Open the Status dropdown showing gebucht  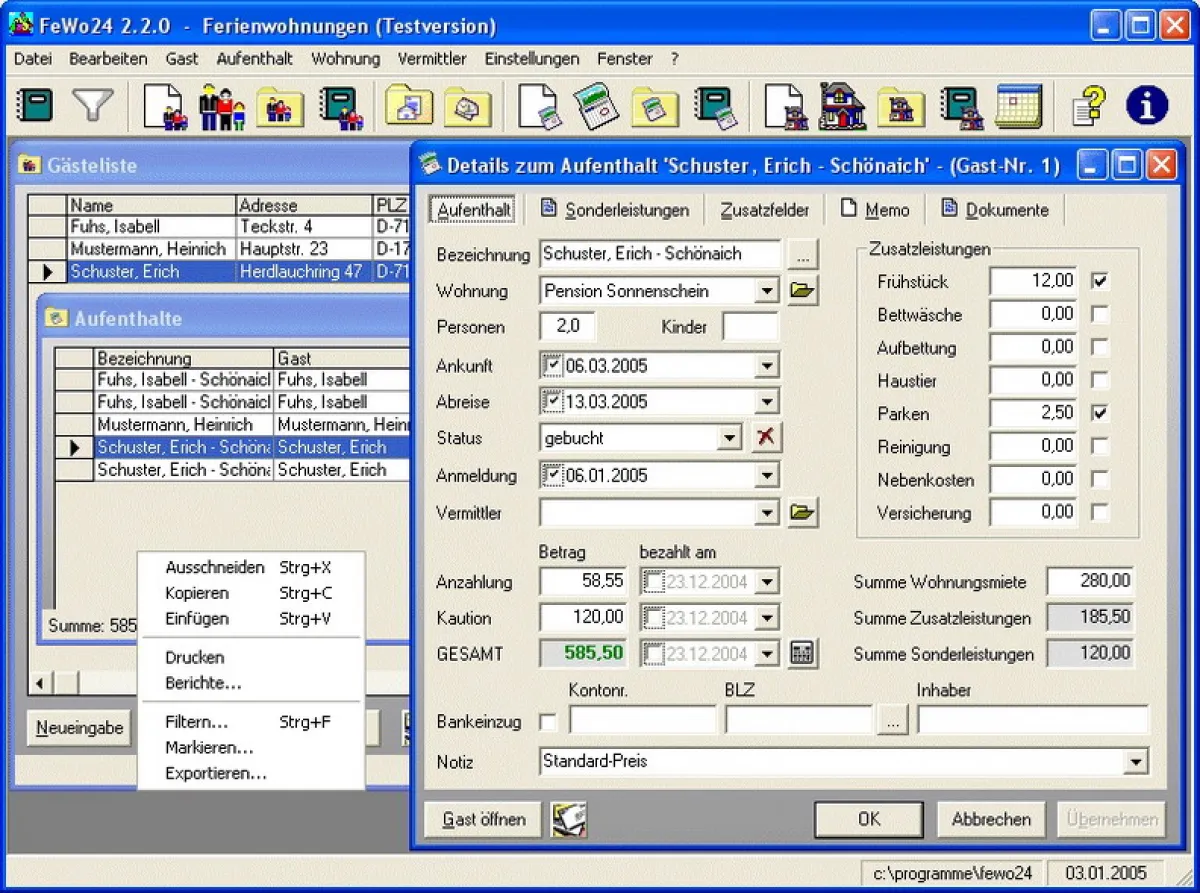tap(731, 438)
